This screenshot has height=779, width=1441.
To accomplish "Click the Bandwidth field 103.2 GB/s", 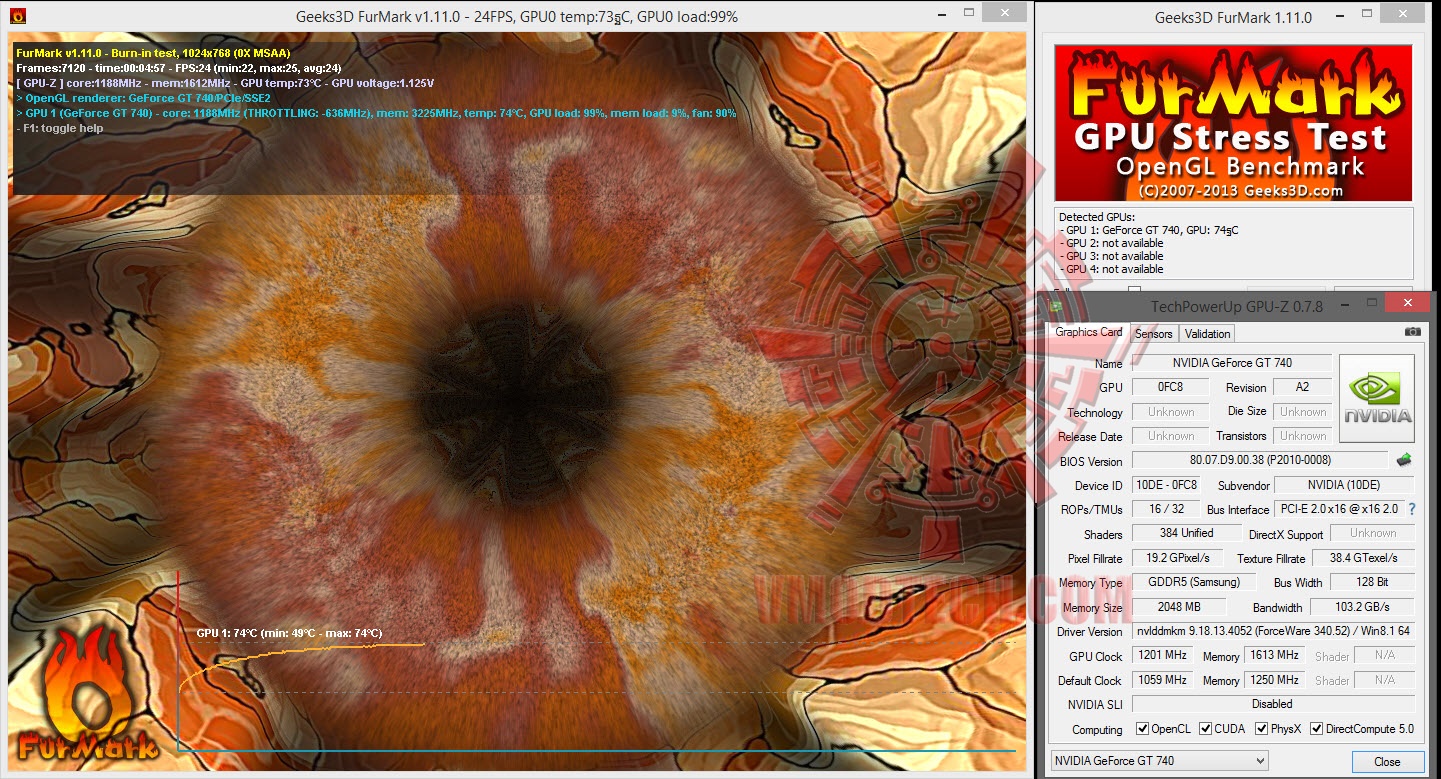I will [x=1362, y=607].
